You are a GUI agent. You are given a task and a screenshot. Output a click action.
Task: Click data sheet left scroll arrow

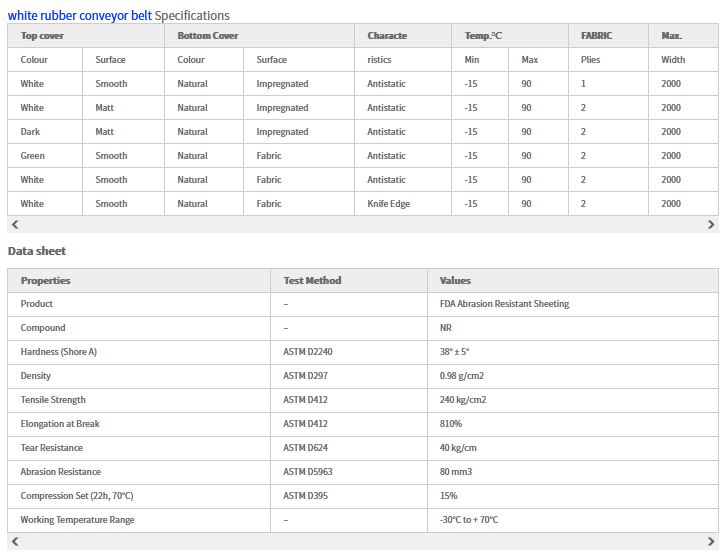click(14, 542)
